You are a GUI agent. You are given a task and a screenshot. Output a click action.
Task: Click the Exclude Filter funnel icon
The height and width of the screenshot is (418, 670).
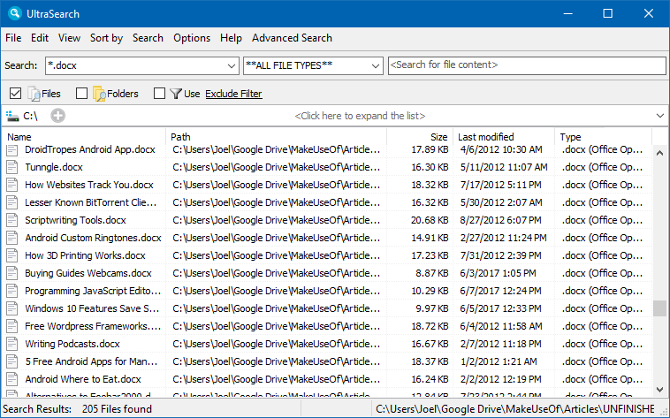click(x=176, y=94)
